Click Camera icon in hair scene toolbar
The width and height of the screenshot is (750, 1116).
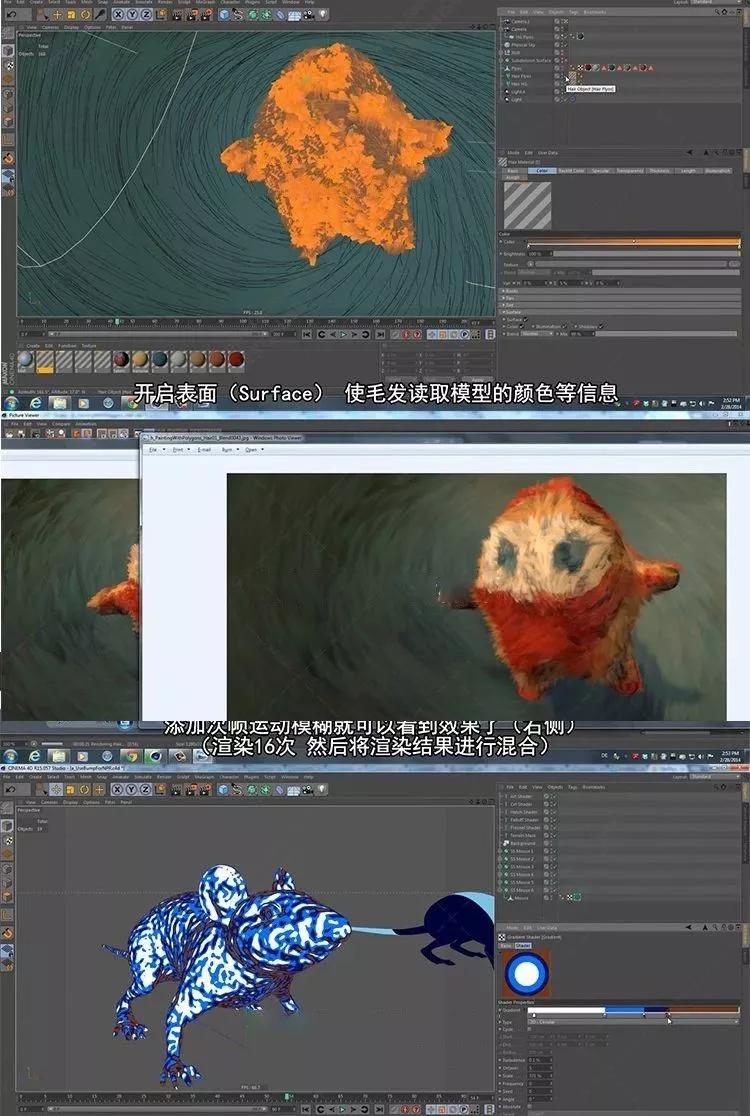(x=309, y=14)
